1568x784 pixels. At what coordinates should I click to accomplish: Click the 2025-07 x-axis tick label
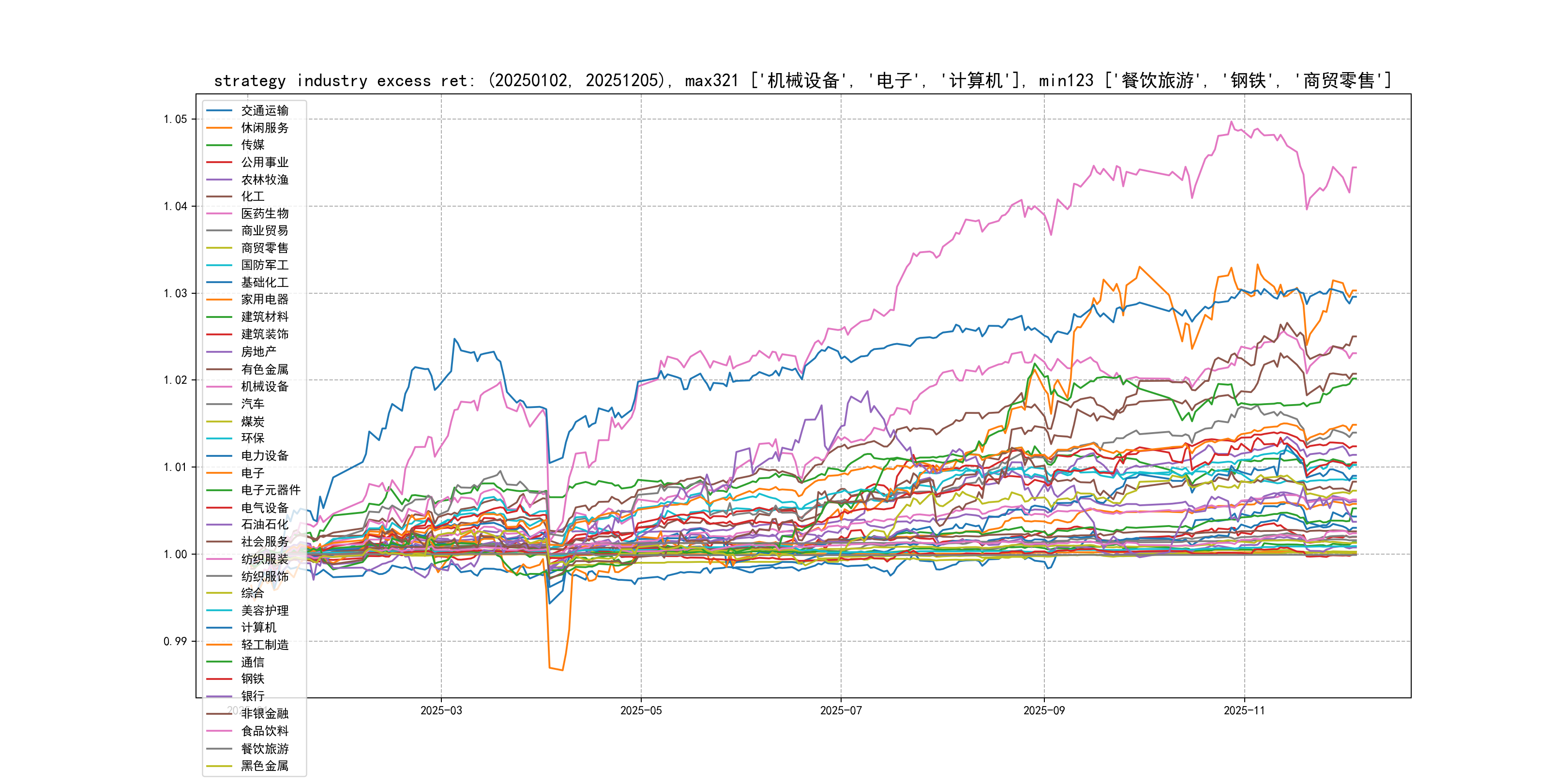[841, 710]
